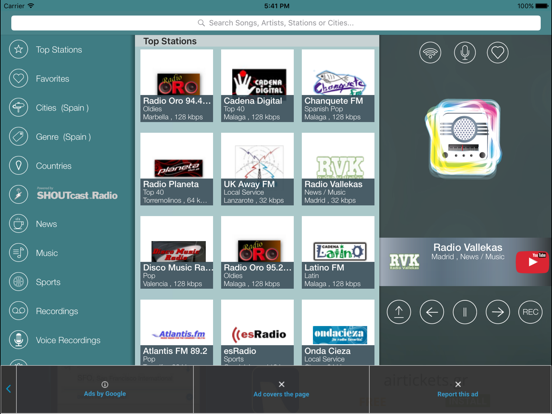The height and width of the screenshot is (414, 552).
Task: Click the radio artwork image
Action: tap(464, 139)
